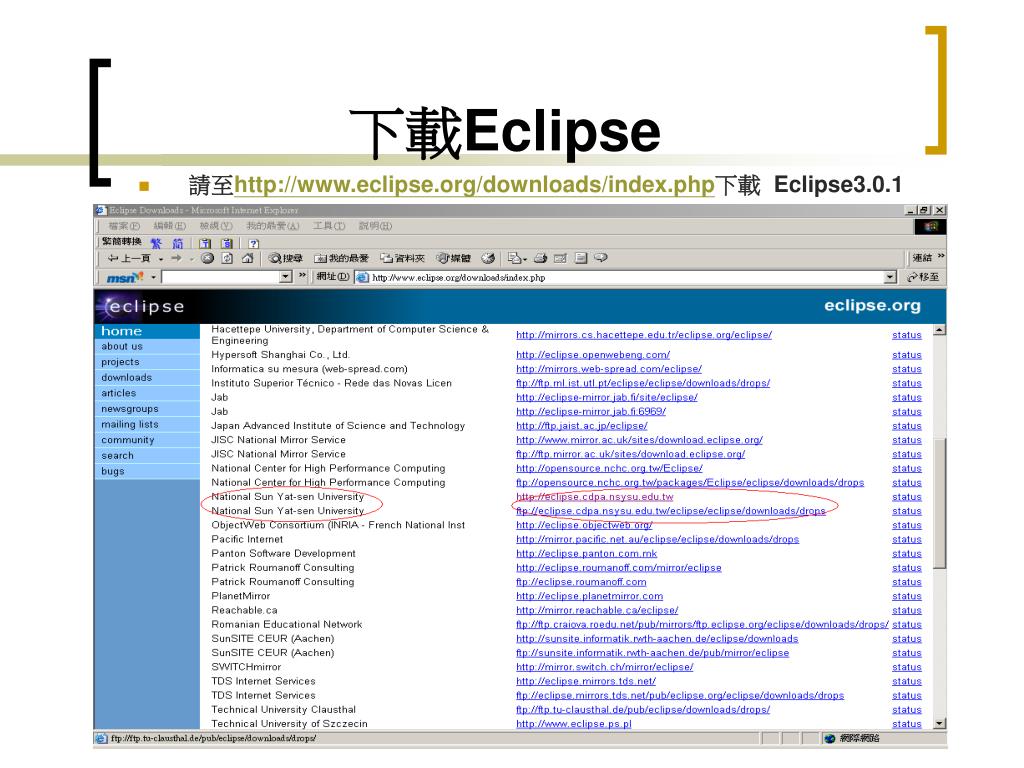Click the Discuss toolbar icon

point(581,259)
